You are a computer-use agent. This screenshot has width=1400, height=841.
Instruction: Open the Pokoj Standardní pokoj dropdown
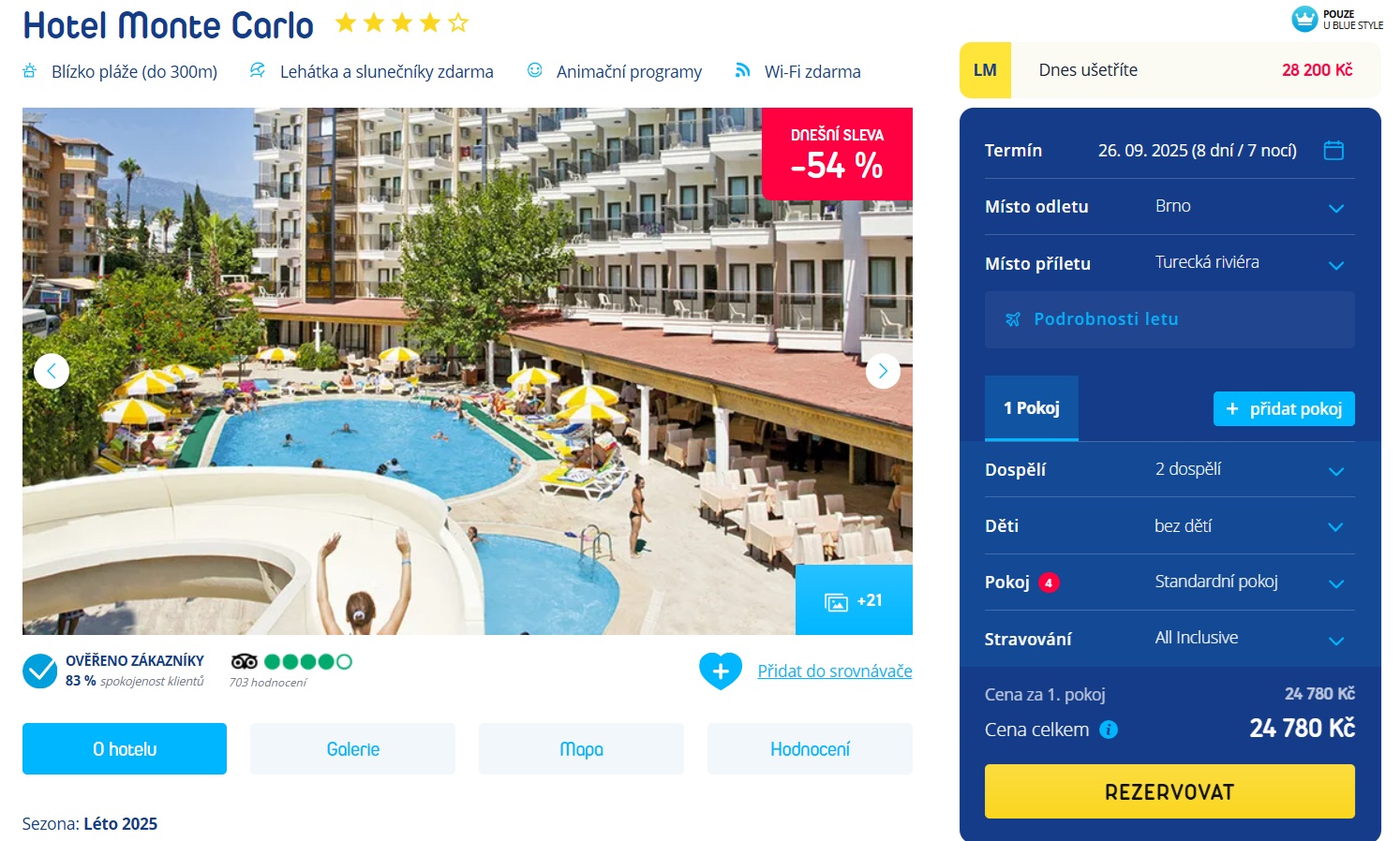click(x=1169, y=582)
